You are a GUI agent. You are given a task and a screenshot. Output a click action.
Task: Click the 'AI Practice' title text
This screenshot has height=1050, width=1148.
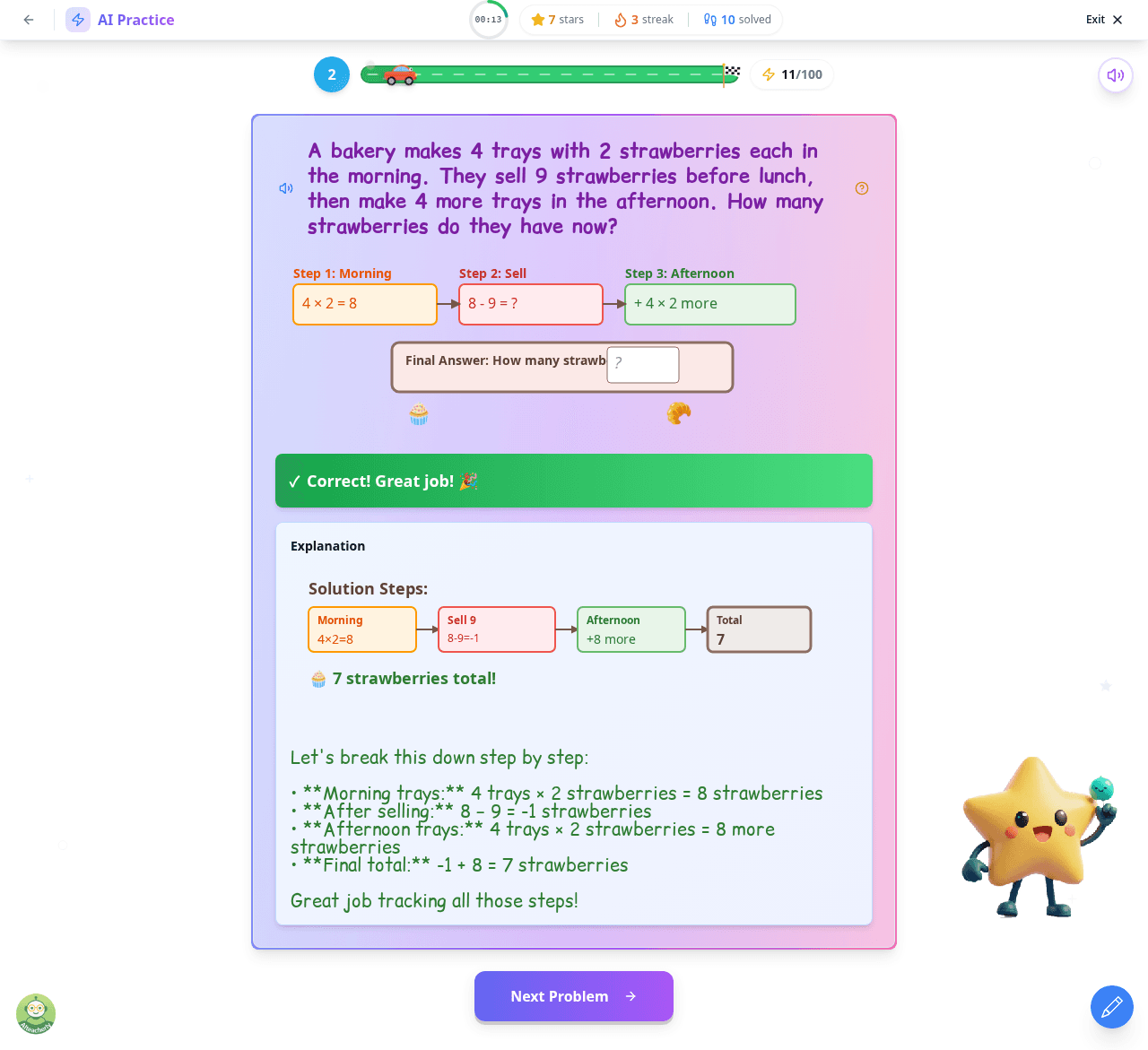136,20
